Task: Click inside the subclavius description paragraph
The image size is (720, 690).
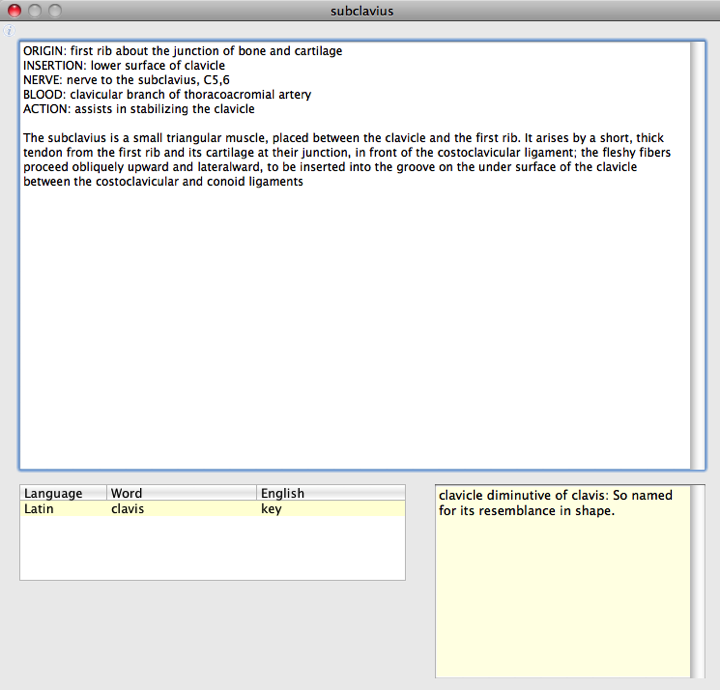Action: 340,160
